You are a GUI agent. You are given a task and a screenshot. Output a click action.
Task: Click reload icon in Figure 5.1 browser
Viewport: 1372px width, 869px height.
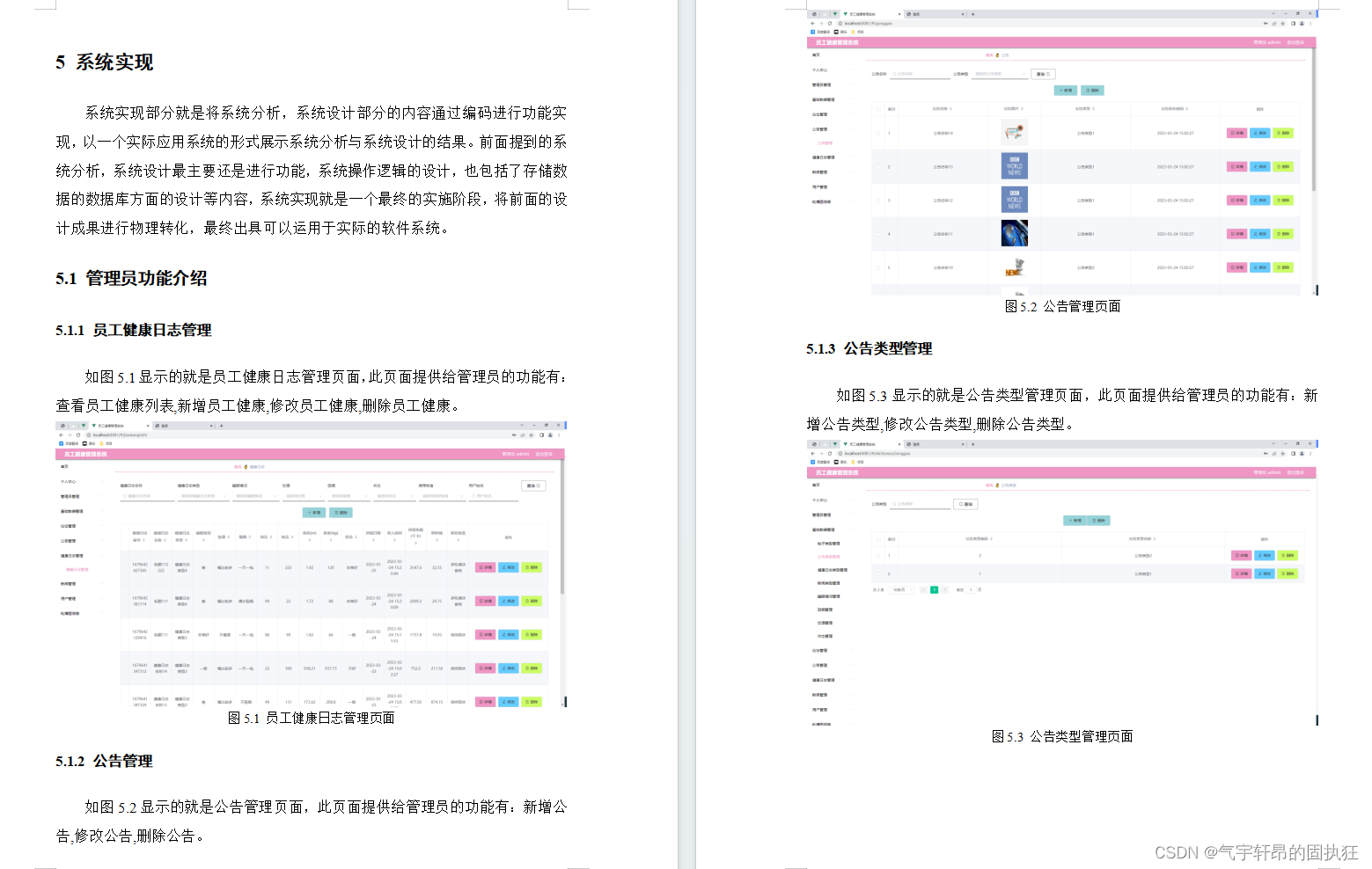(78, 434)
